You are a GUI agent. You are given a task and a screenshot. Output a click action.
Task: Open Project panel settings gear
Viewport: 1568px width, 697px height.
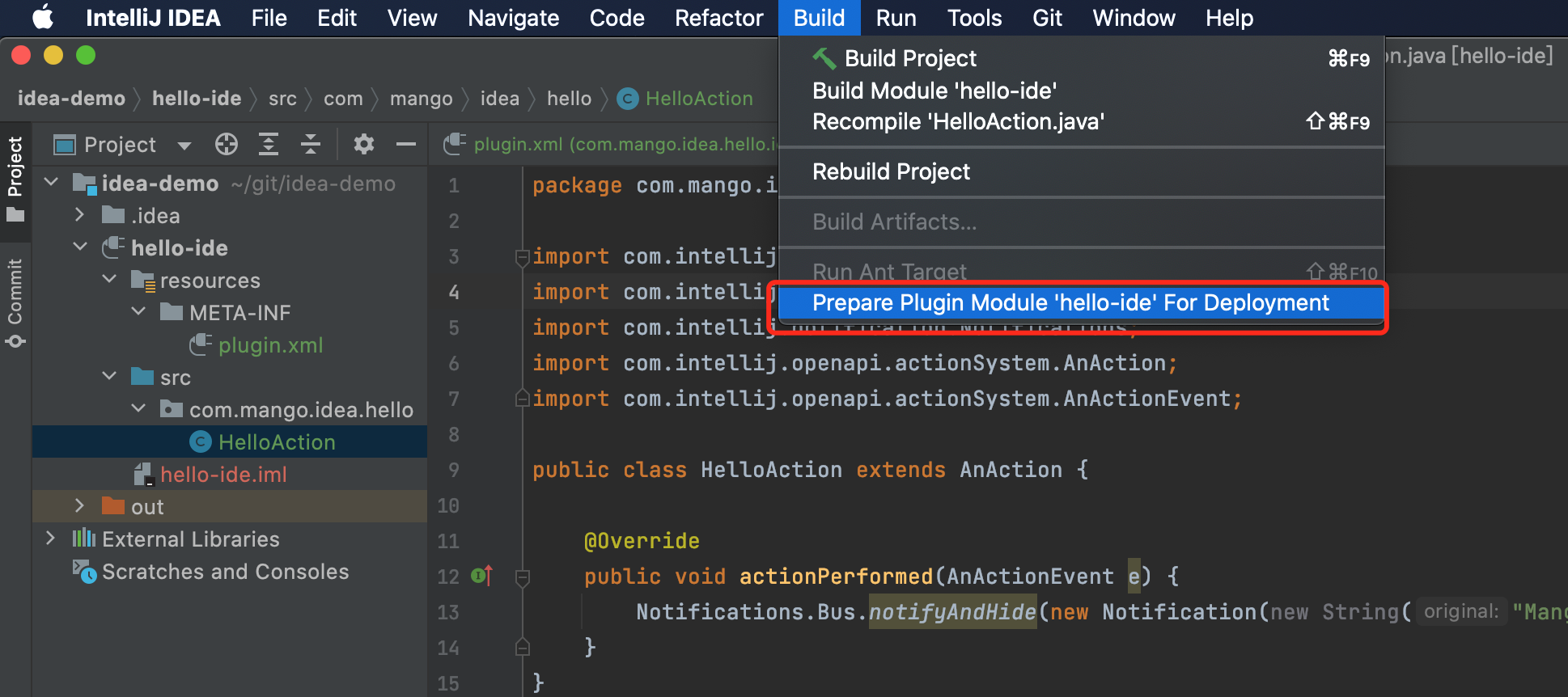coord(364,145)
